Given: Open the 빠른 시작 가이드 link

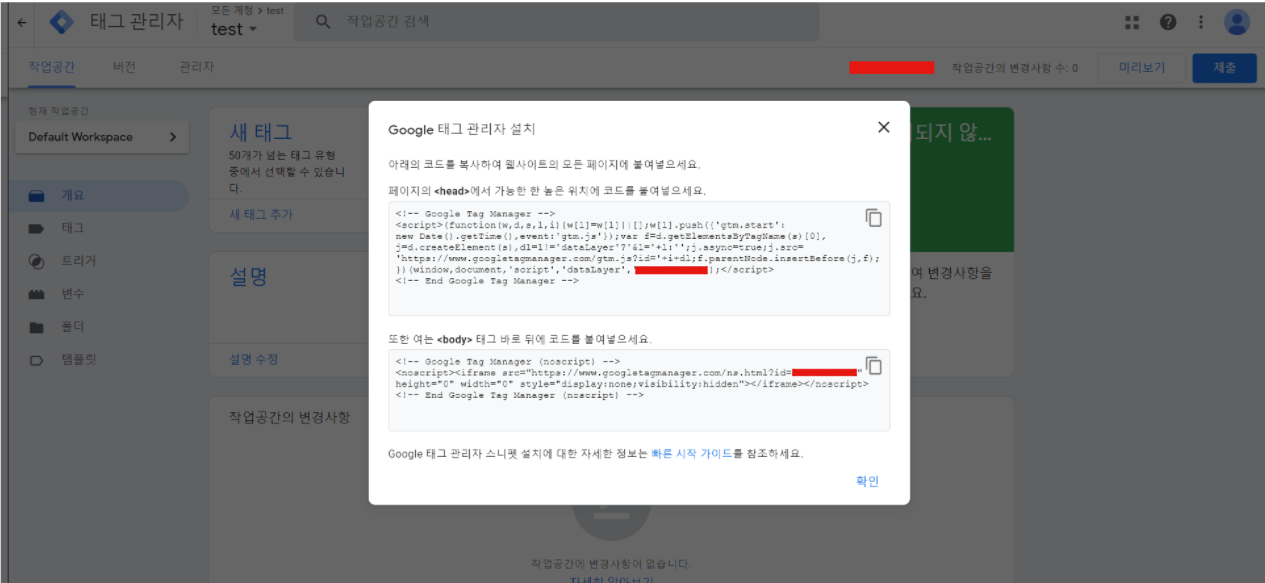Looking at the screenshot, I should point(691,453).
